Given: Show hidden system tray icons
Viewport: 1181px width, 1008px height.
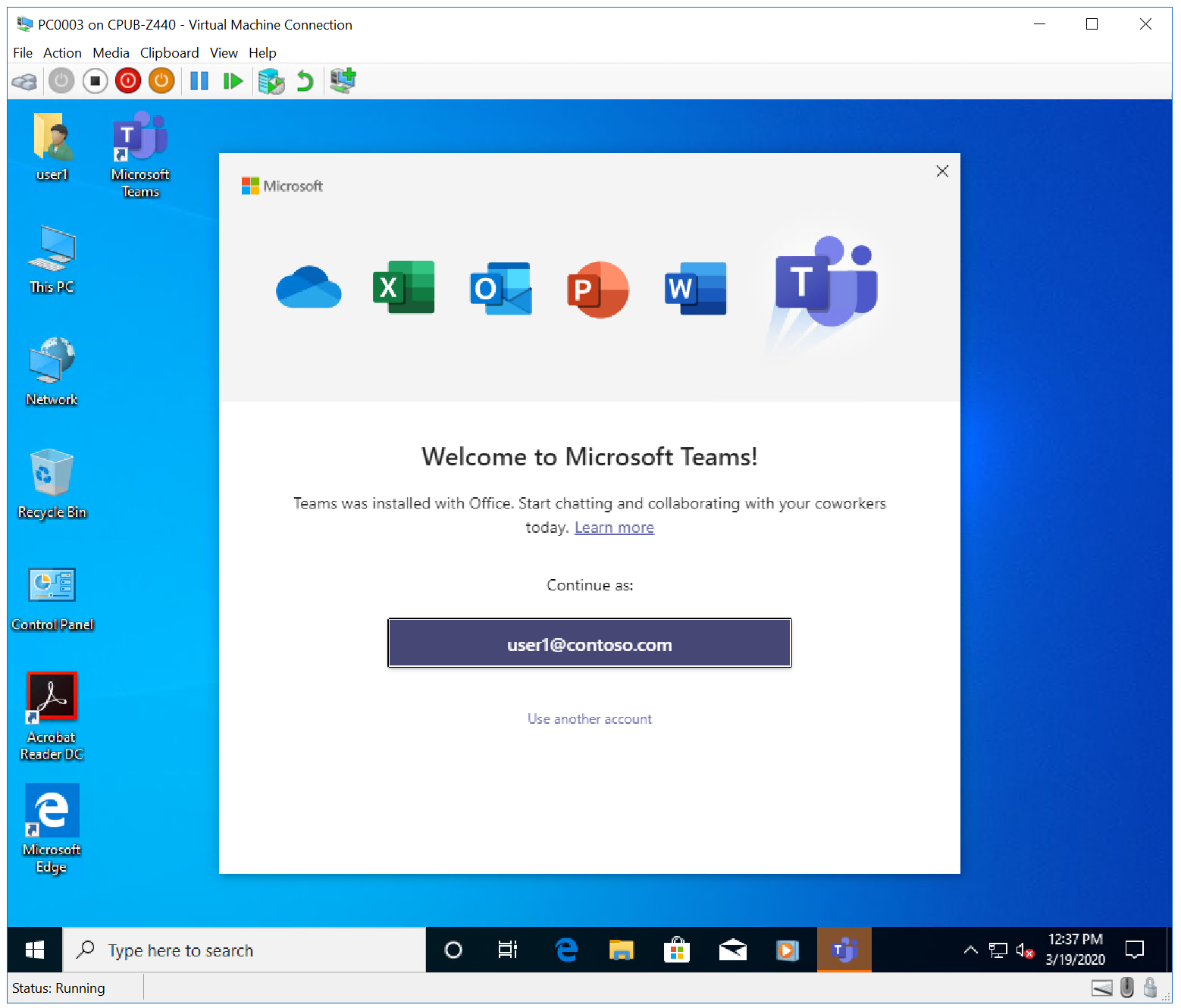Looking at the screenshot, I should click(970, 950).
